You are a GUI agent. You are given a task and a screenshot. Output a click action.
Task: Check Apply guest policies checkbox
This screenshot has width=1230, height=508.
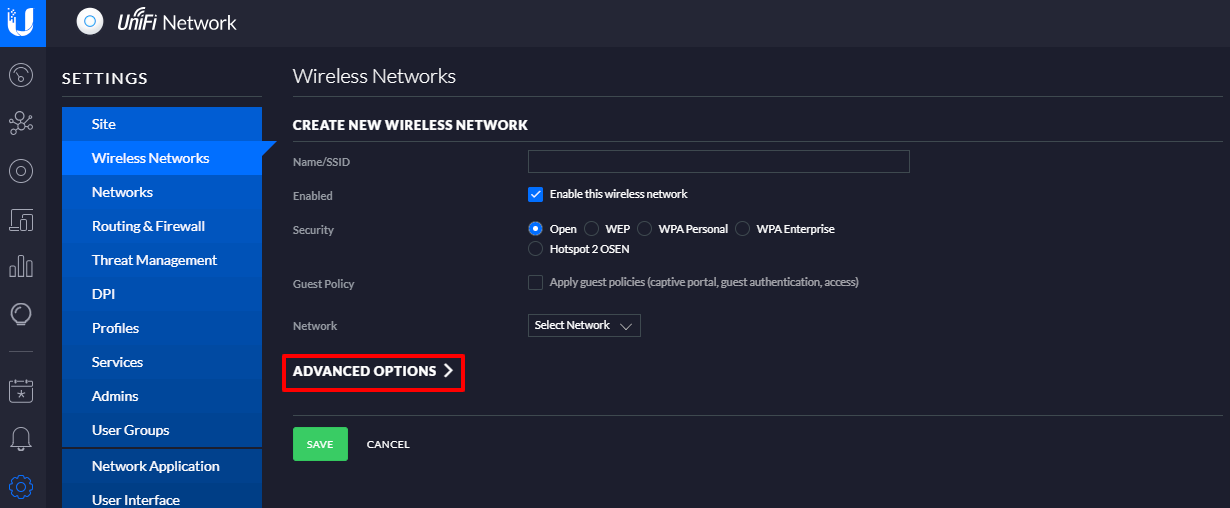pos(535,282)
